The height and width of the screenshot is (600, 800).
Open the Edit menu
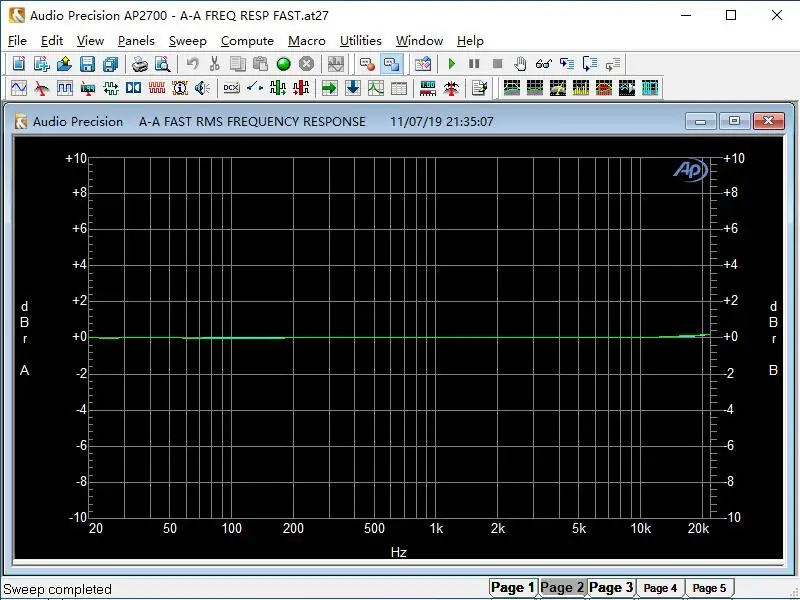[x=52, y=41]
